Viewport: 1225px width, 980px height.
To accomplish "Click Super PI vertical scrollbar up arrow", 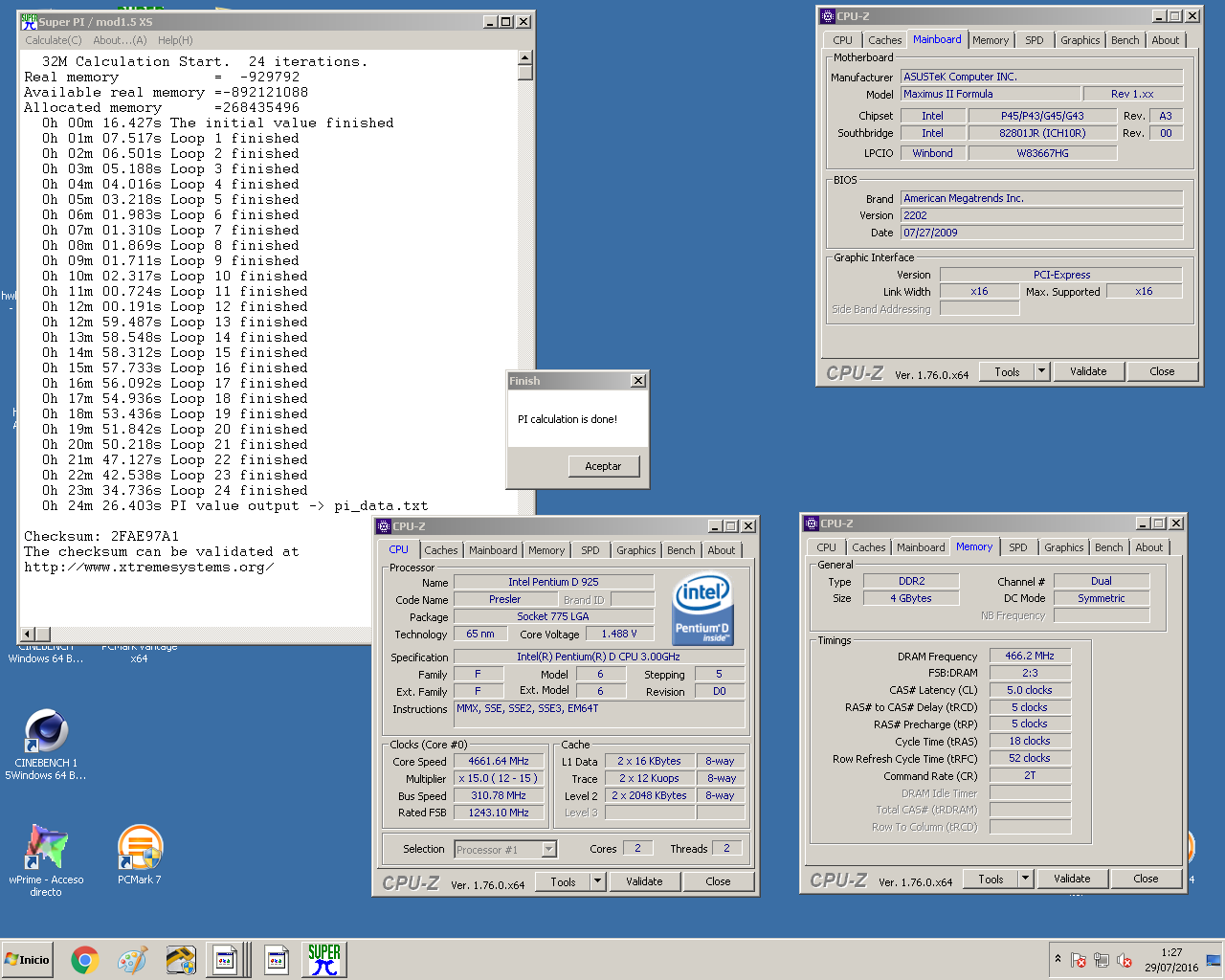I will pyautogui.click(x=524, y=57).
